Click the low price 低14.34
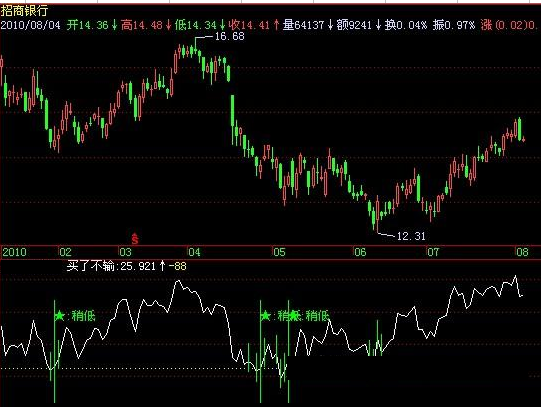Image resolution: width=541 pixels, height=407 pixels. pos(196,25)
